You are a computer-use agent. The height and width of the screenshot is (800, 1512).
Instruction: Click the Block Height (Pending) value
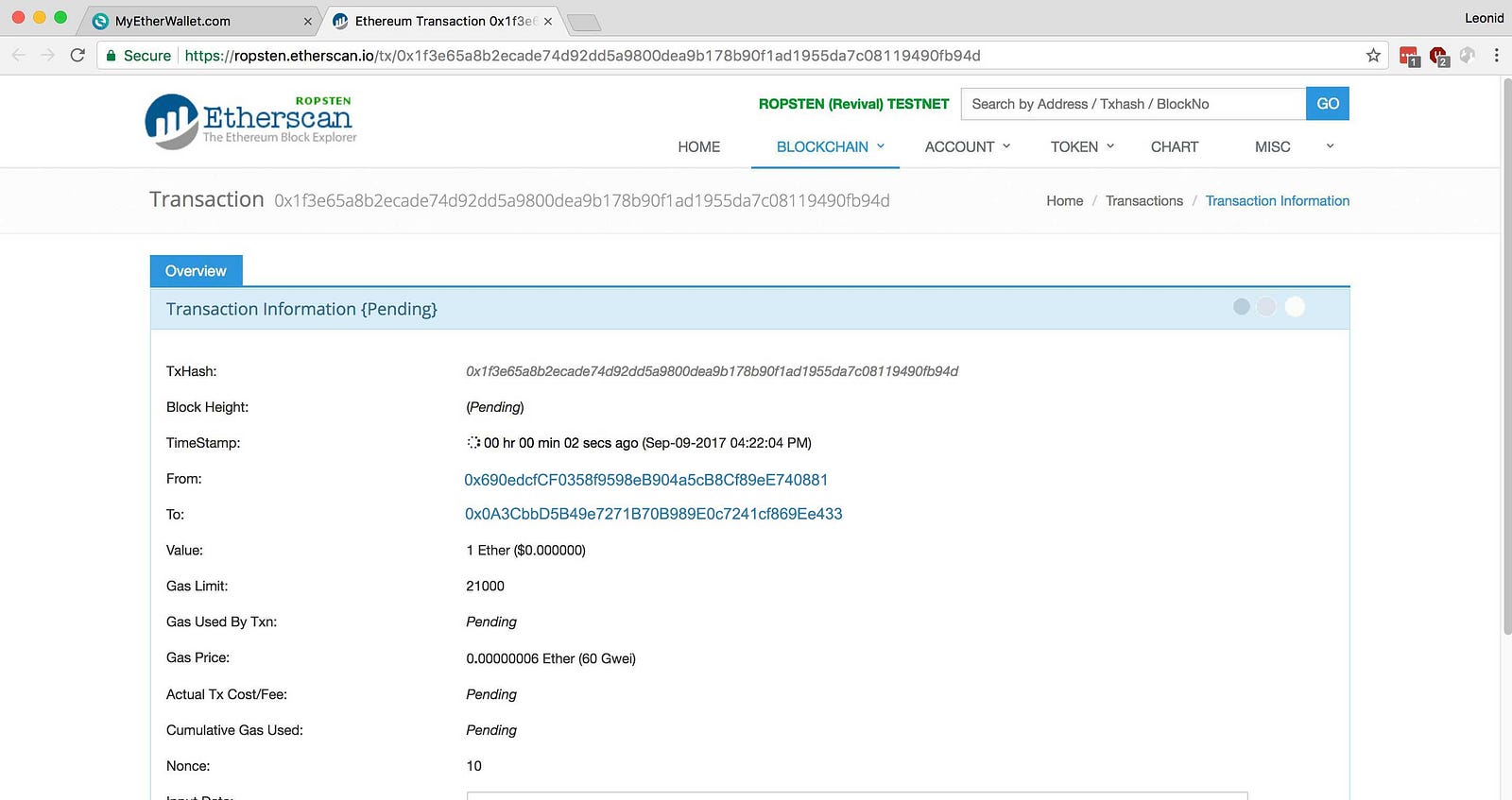495,407
